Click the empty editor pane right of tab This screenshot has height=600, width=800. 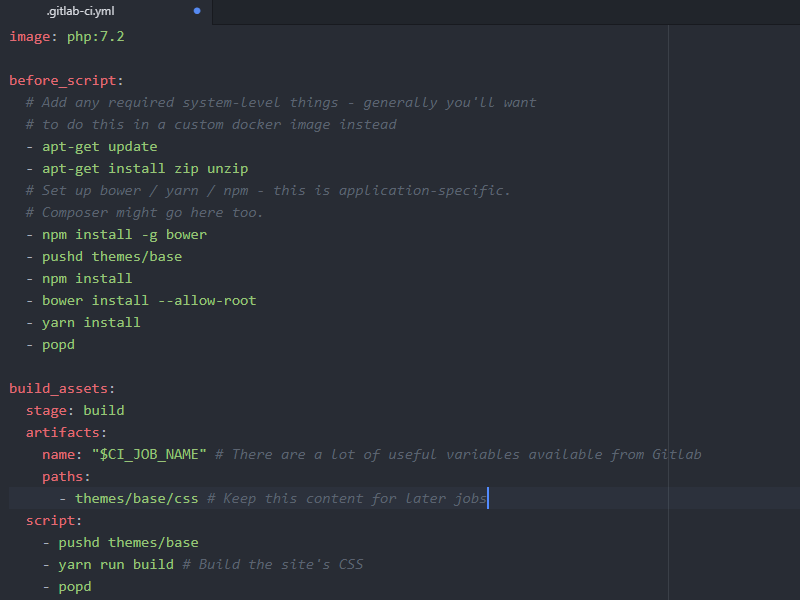tap(450, 11)
